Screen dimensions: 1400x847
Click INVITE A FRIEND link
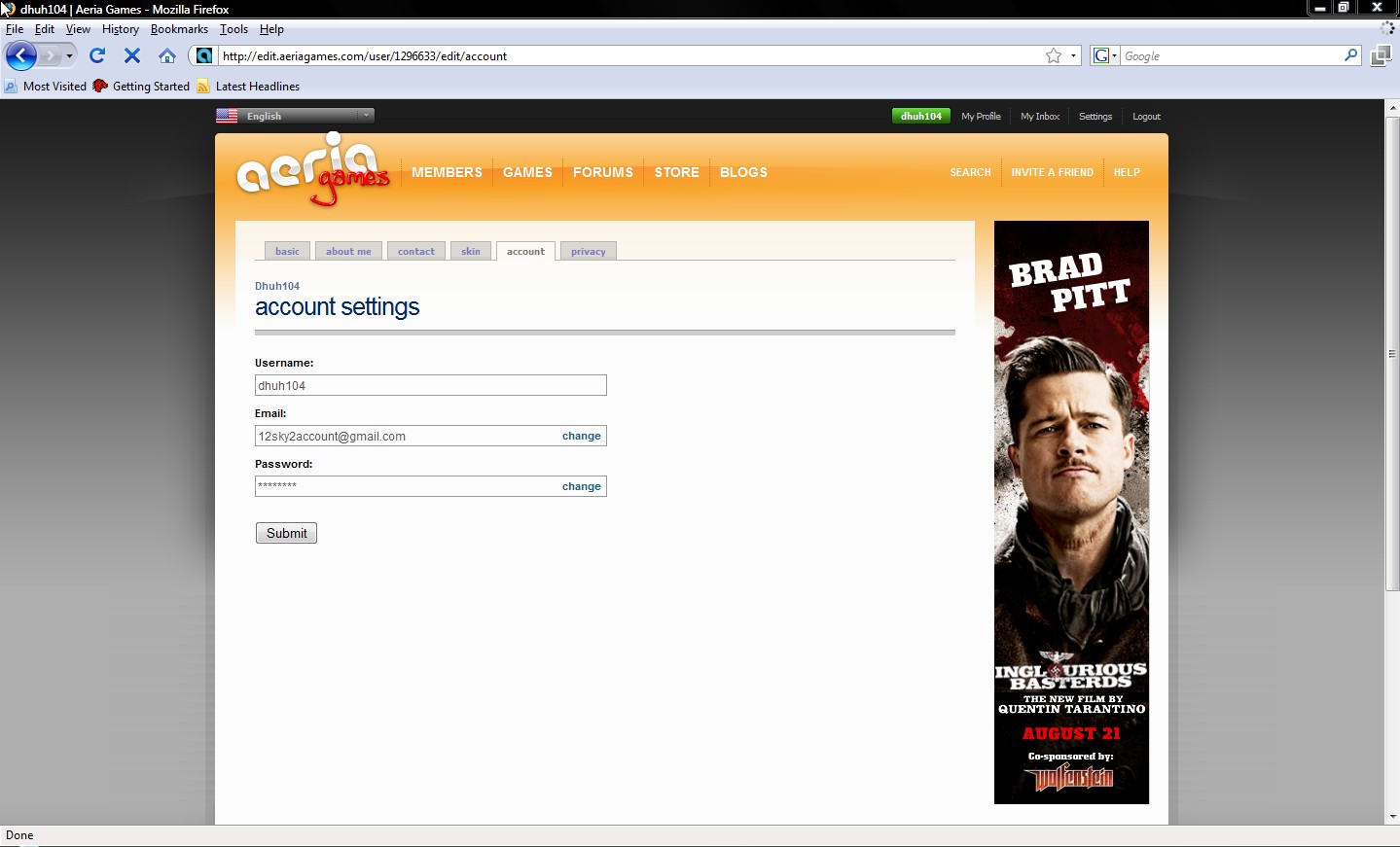(1052, 172)
